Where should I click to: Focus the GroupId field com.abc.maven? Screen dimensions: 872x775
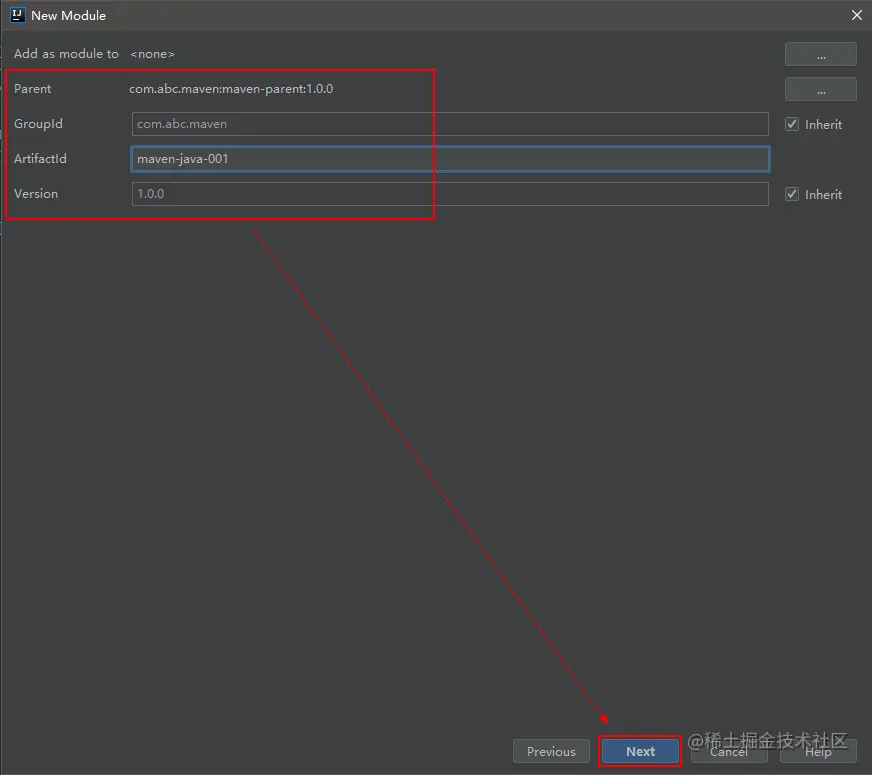(450, 124)
